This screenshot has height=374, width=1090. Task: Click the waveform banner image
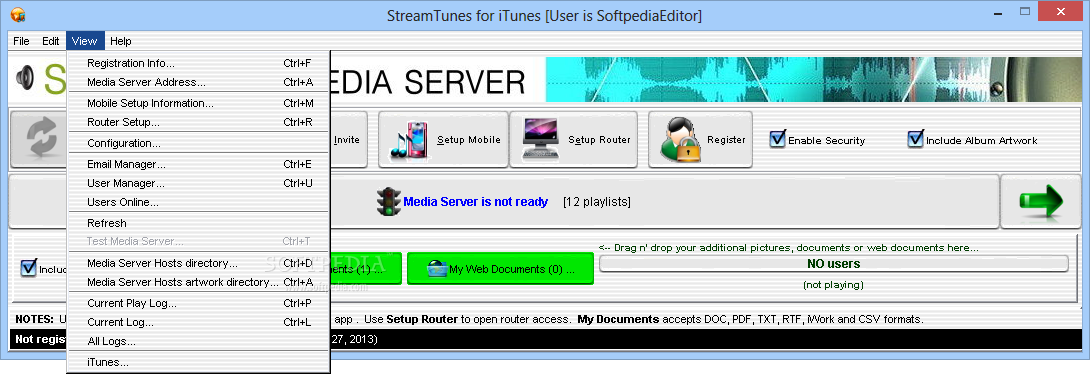click(813, 79)
